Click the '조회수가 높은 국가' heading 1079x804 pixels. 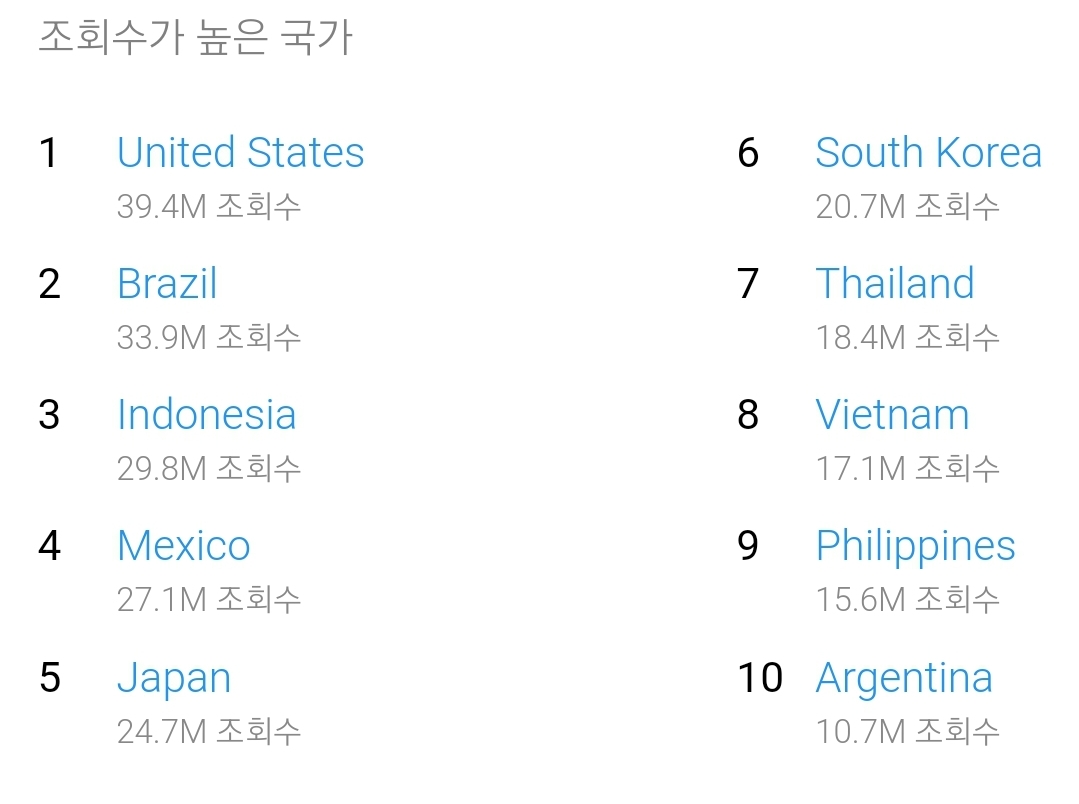196,38
